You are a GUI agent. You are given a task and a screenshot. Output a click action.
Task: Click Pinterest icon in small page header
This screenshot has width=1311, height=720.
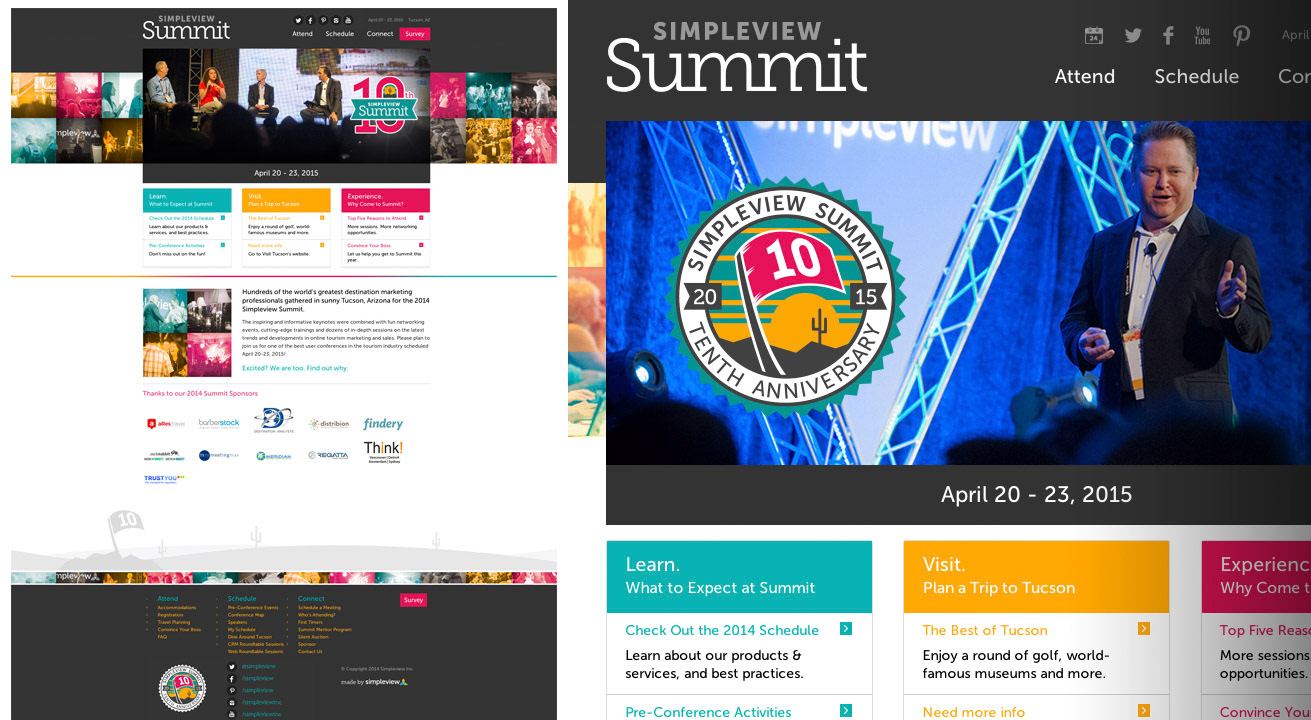point(323,20)
